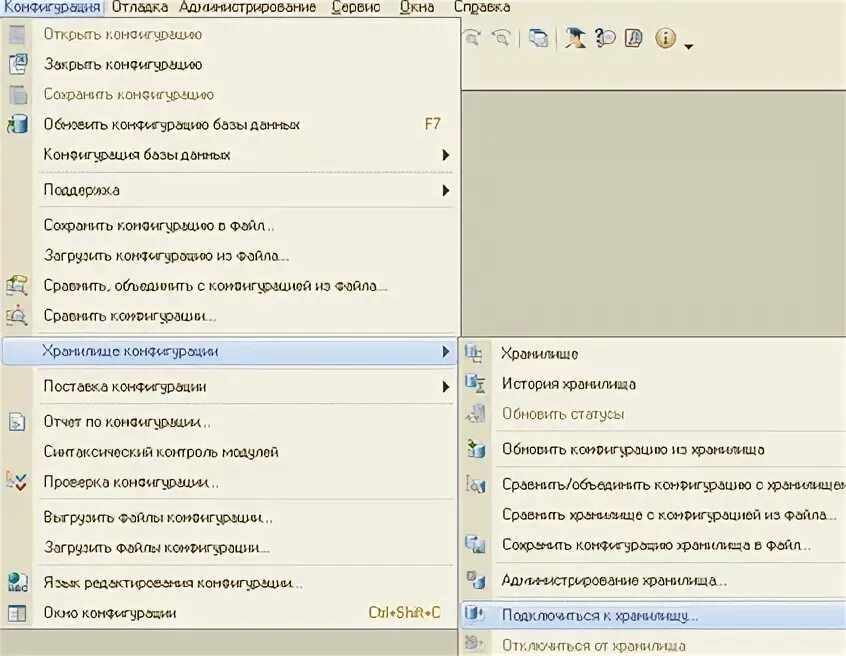
Task: Click the graduate-hat helper toolbar icon
Action: (x=575, y=38)
